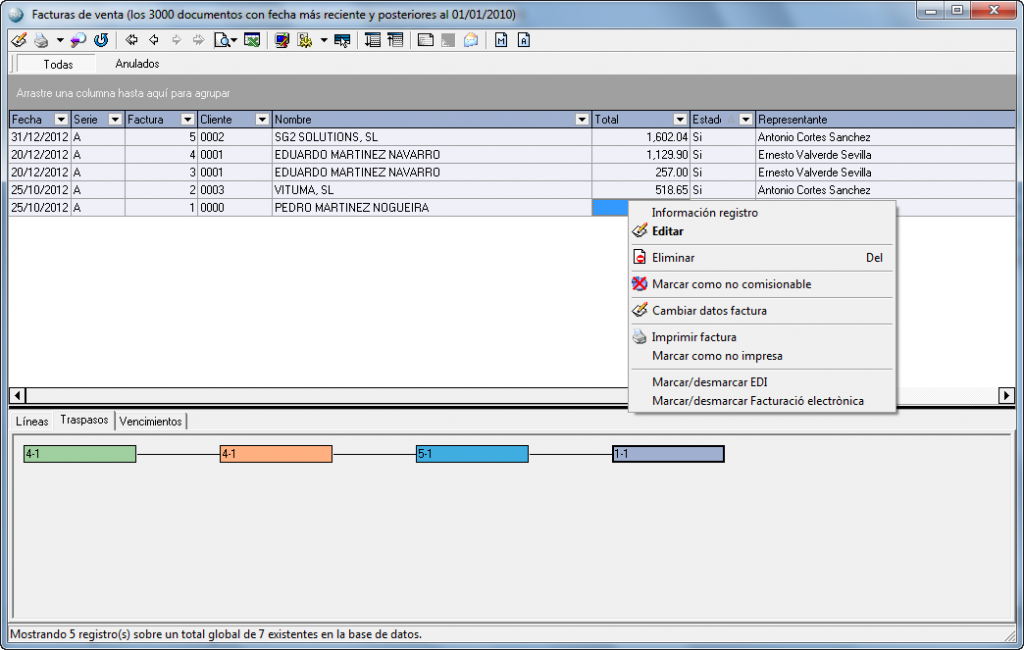Open the Vencimientos tab

click(x=150, y=421)
